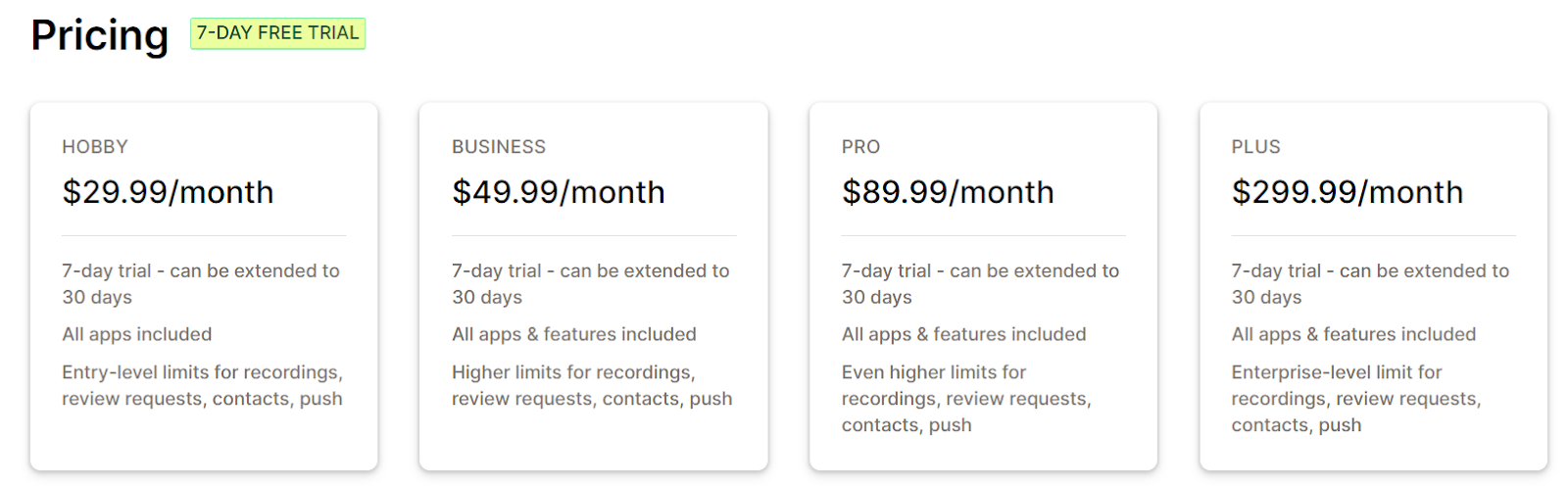
Task: Click the 'Enterprise-level limit' Plus description
Action: [1355, 398]
